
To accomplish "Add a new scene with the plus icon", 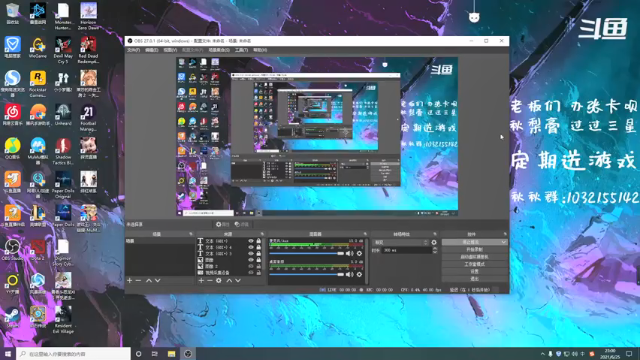I will click(x=129, y=280).
